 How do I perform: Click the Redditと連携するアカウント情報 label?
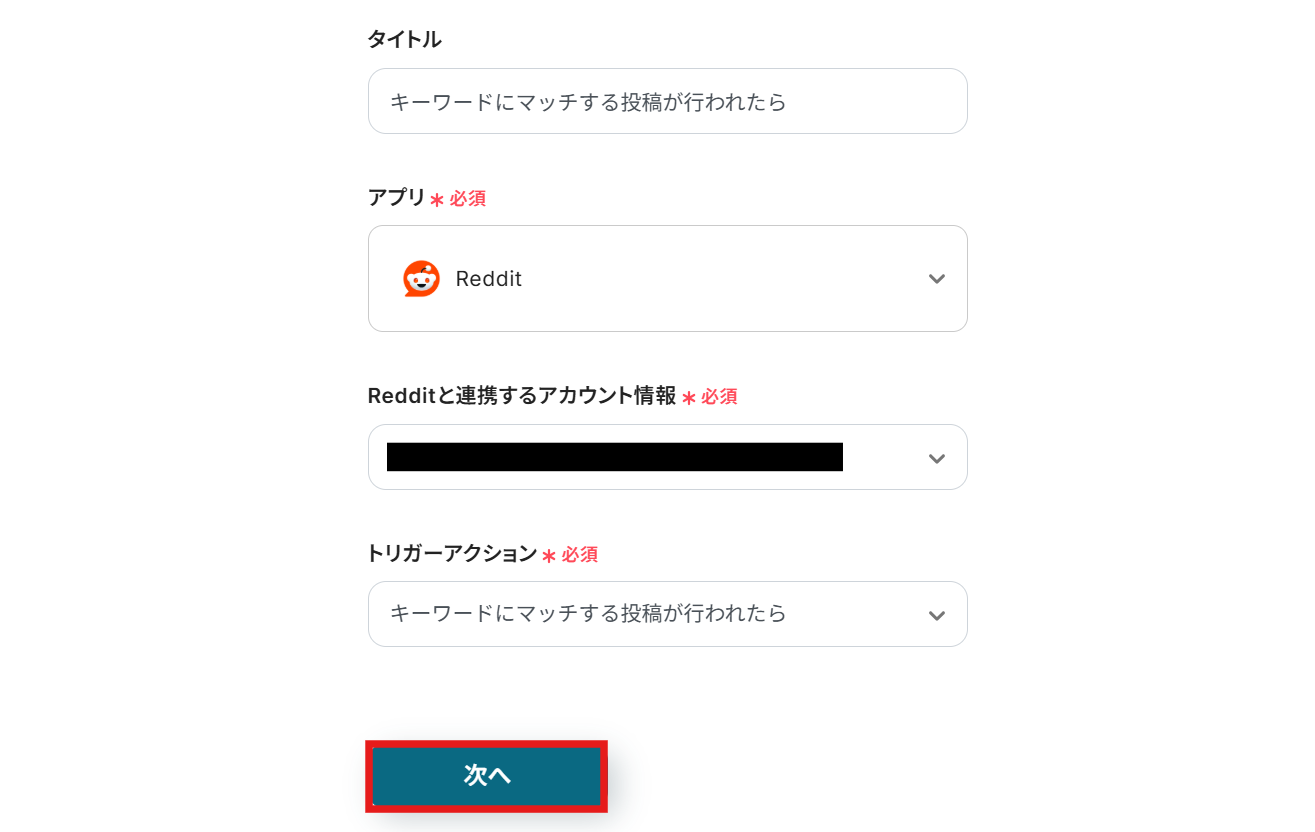pyautogui.click(x=521, y=395)
